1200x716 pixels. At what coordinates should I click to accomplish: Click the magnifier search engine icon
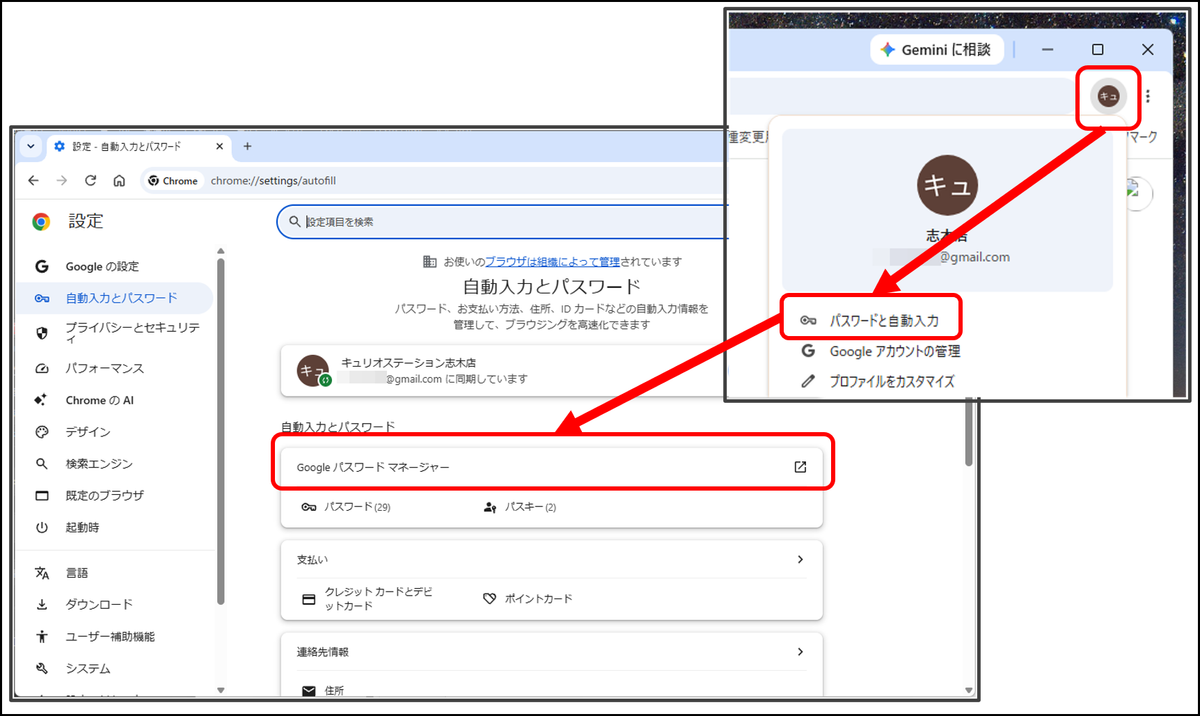point(42,464)
